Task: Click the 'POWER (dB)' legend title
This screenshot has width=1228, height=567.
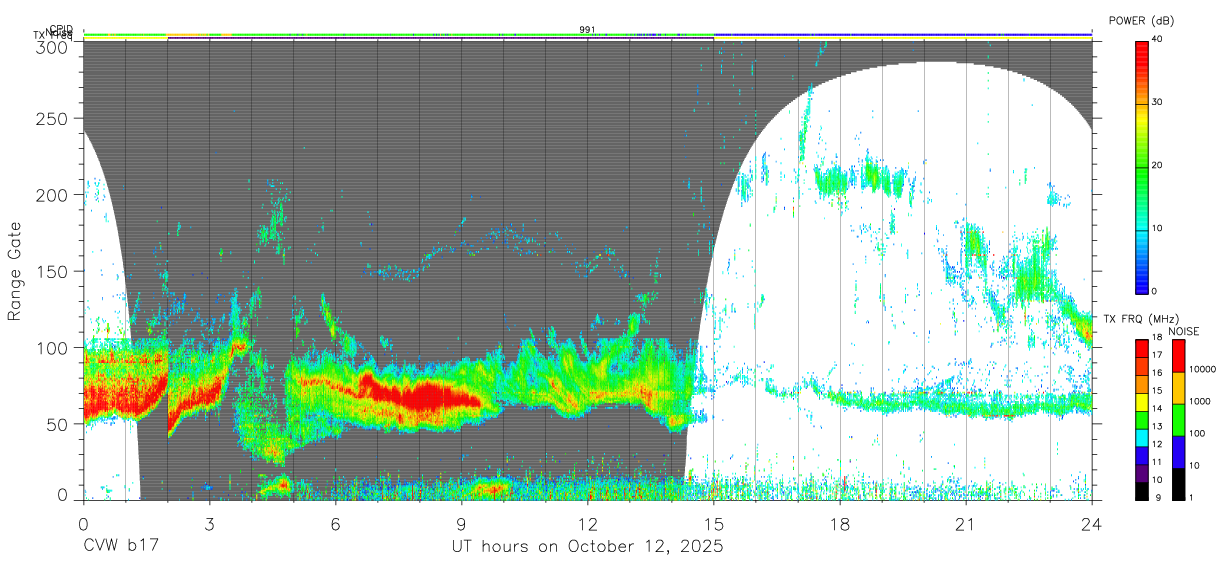Action: click(x=1142, y=20)
